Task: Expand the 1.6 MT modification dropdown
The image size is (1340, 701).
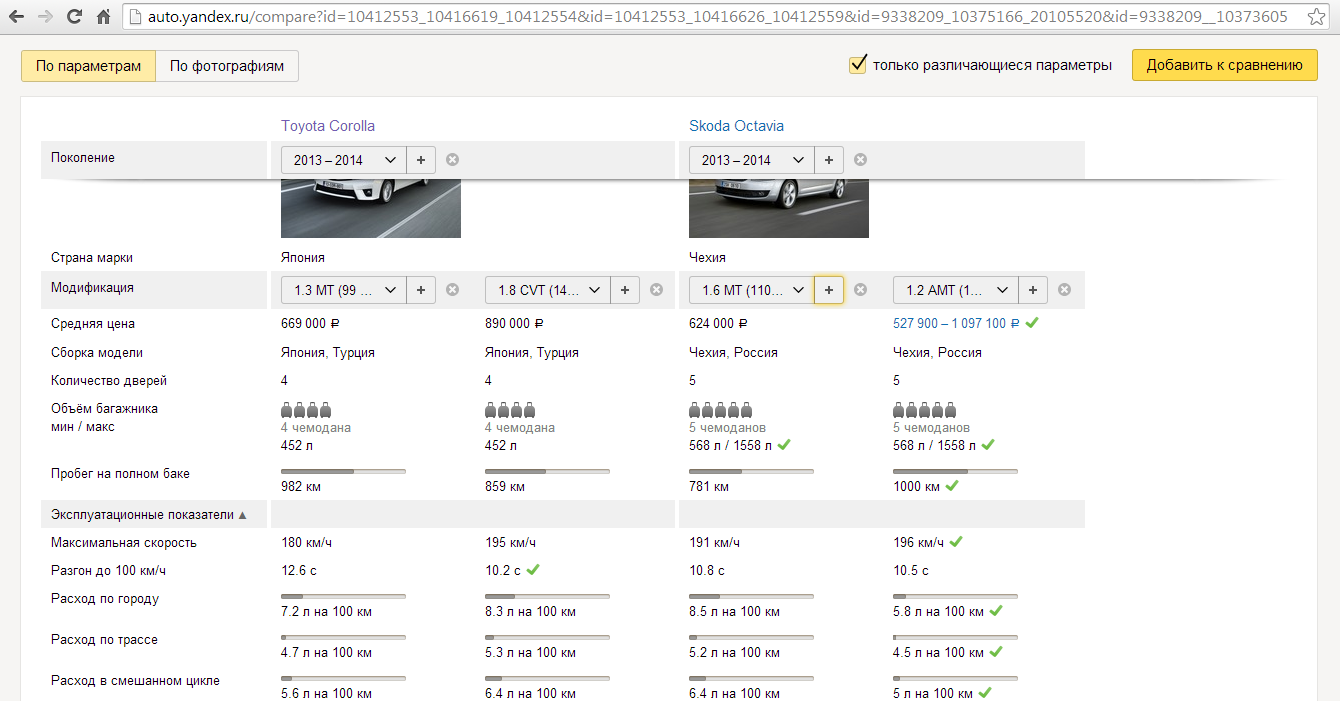Action: [752, 290]
